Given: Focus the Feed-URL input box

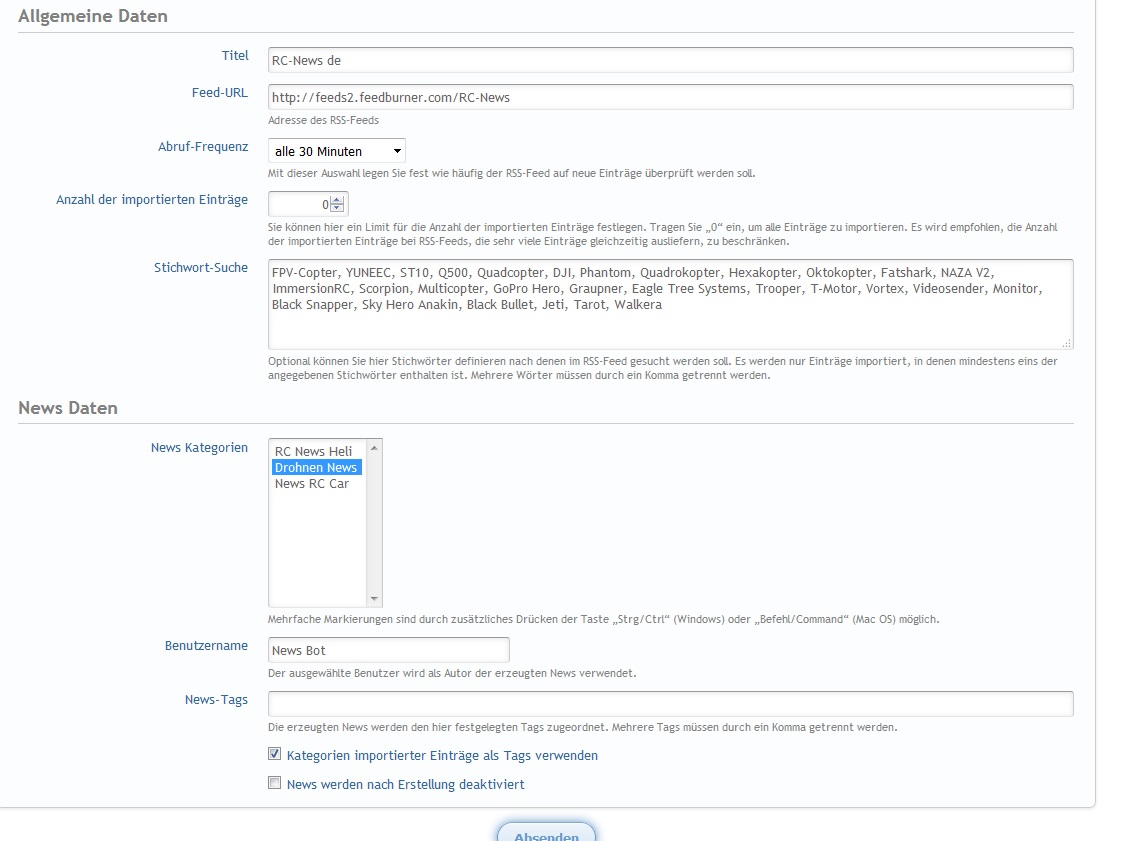Looking at the screenshot, I should pos(670,97).
